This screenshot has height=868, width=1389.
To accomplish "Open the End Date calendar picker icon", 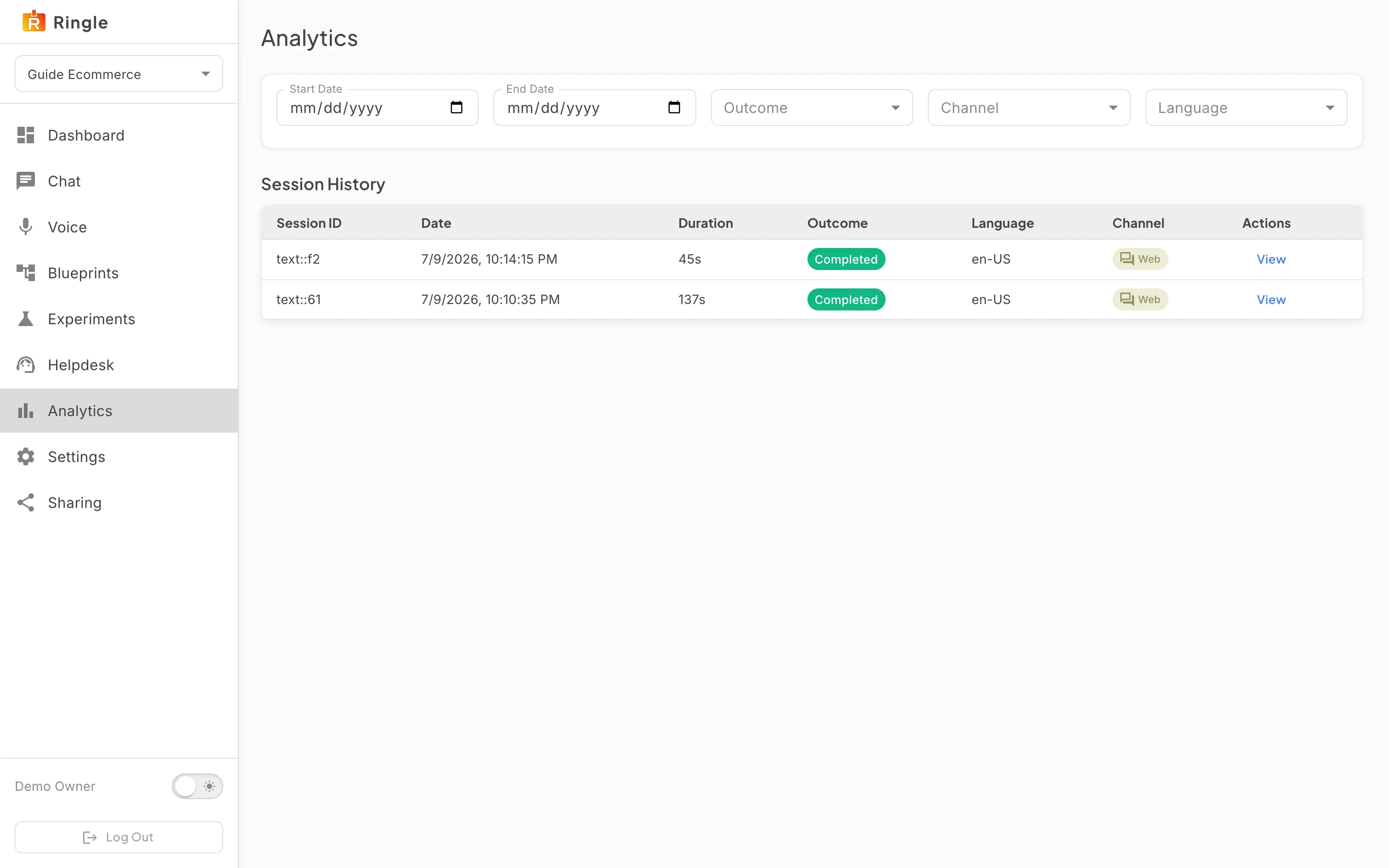I will (674, 107).
